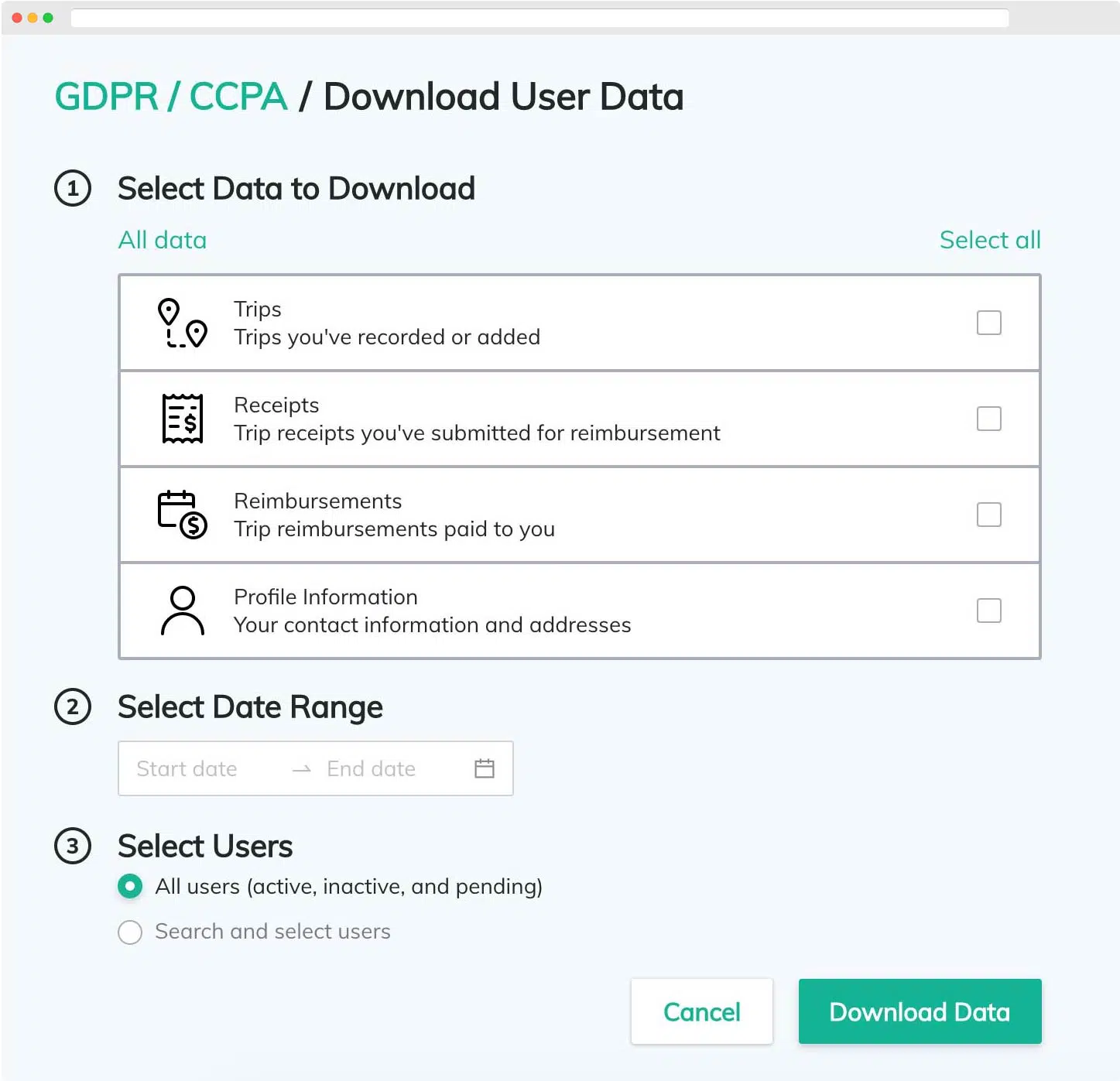Check the Receipts data checkbox

click(x=988, y=419)
